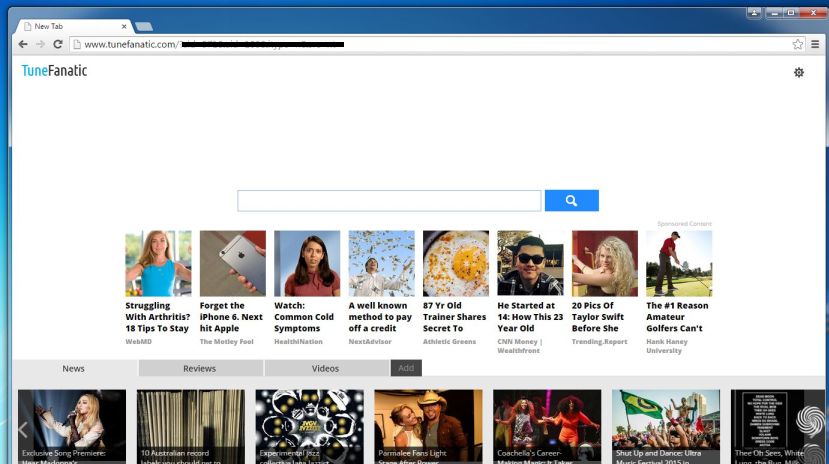829x464 pixels.
Task: Click the Chrome user profile icon
Action: click(x=754, y=12)
